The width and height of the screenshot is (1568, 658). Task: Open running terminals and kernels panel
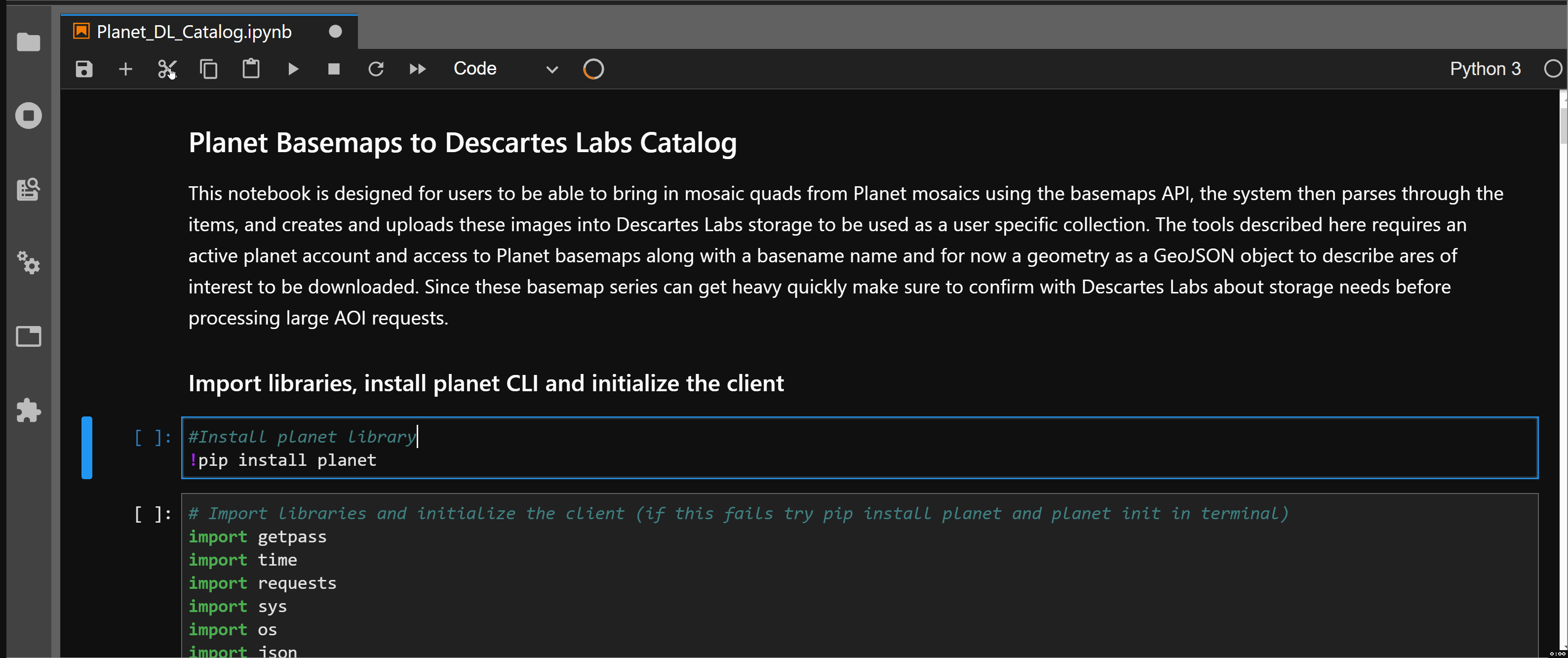[x=28, y=116]
